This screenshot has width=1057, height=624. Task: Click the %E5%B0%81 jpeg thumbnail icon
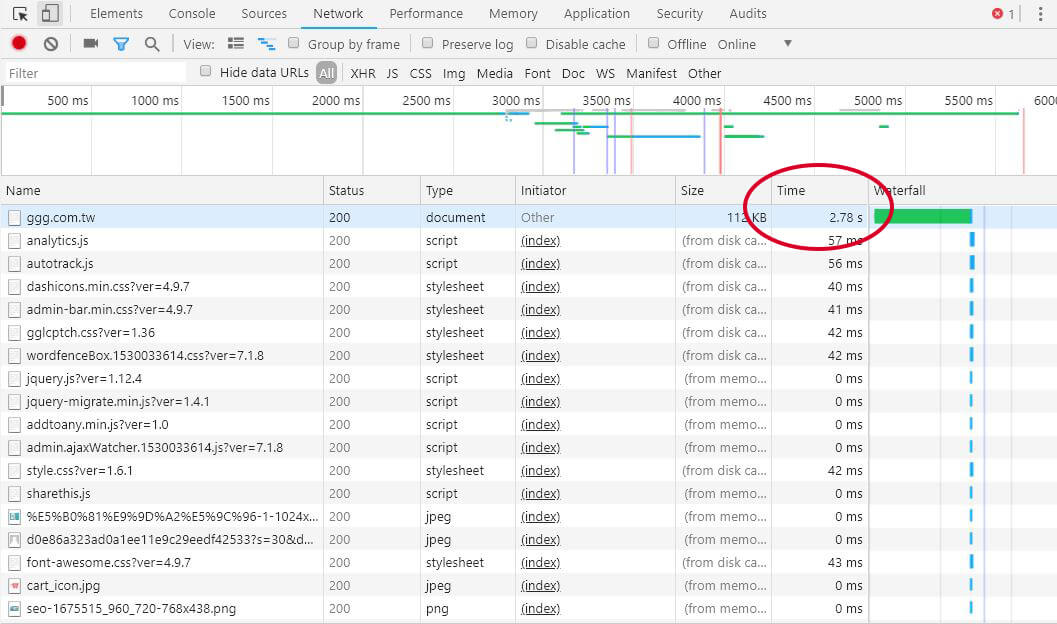pyautogui.click(x=14, y=517)
